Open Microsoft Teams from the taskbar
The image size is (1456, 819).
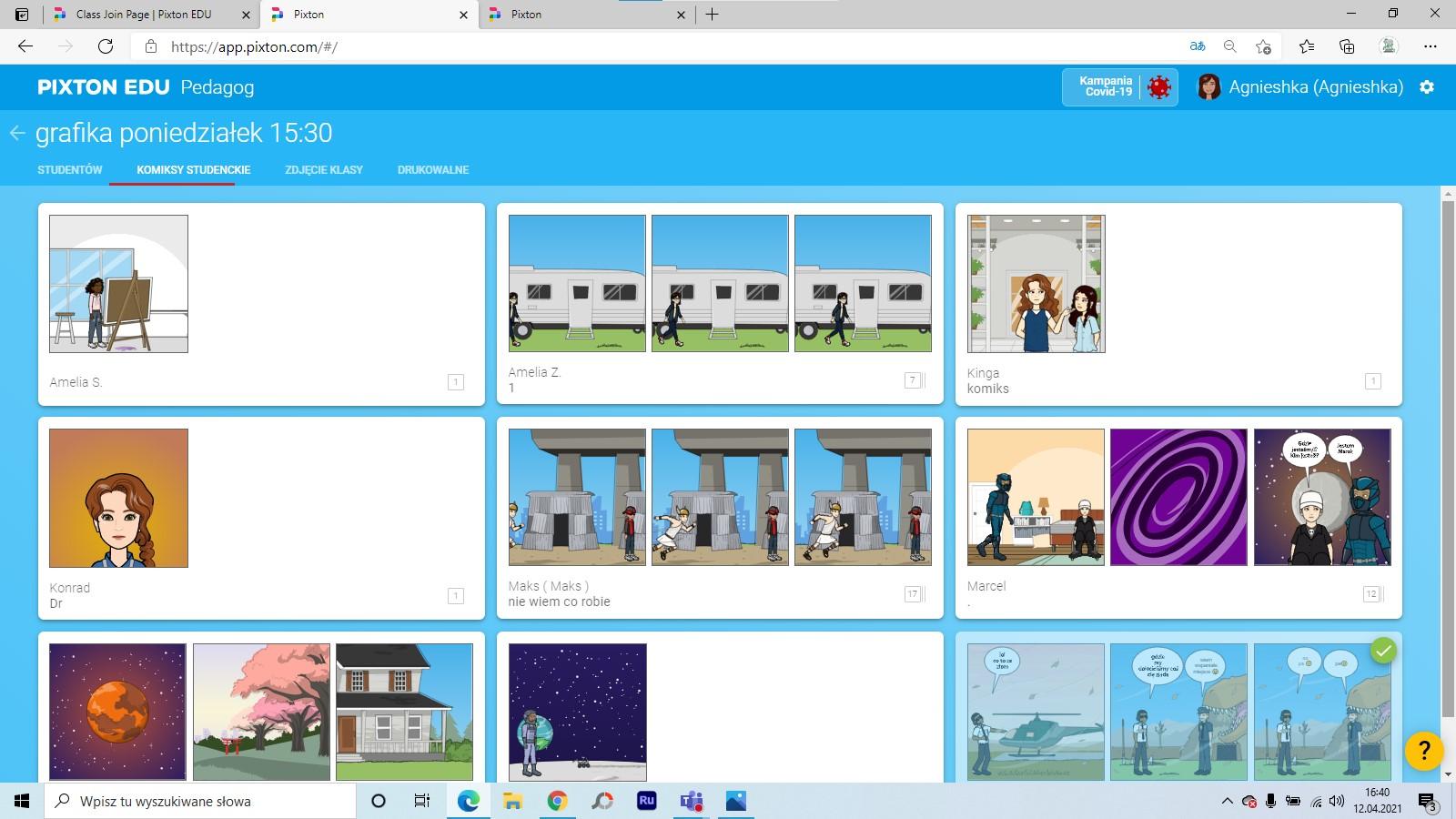pos(692,801)
